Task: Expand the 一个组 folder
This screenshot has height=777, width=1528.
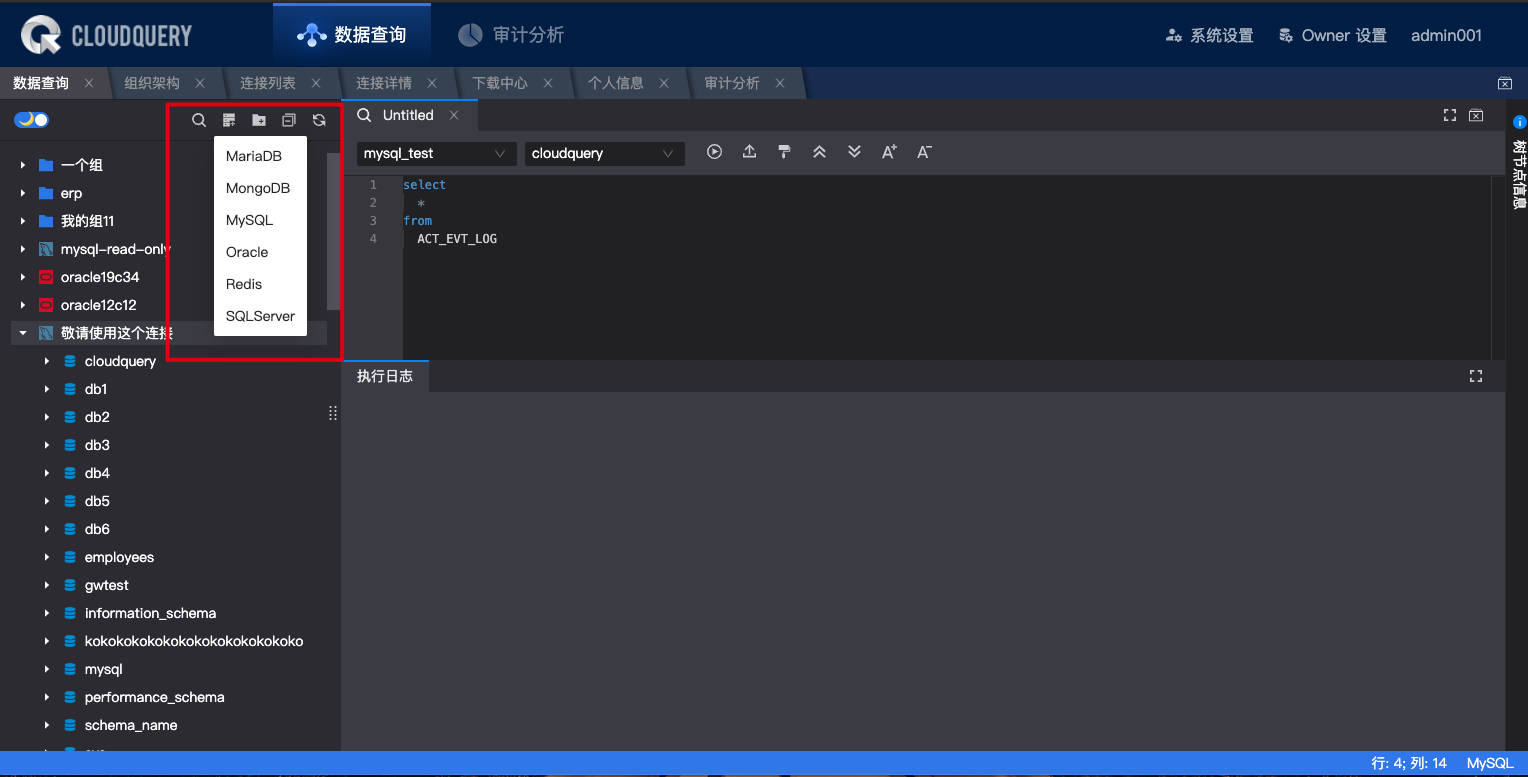Action: tap(23, 165)
